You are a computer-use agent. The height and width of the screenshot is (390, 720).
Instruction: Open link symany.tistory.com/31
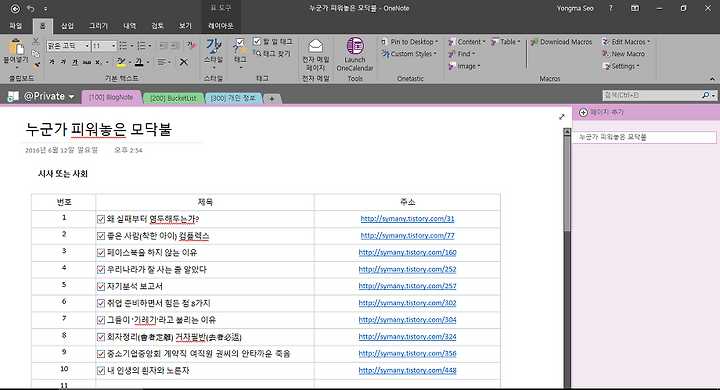coord(407,219)
